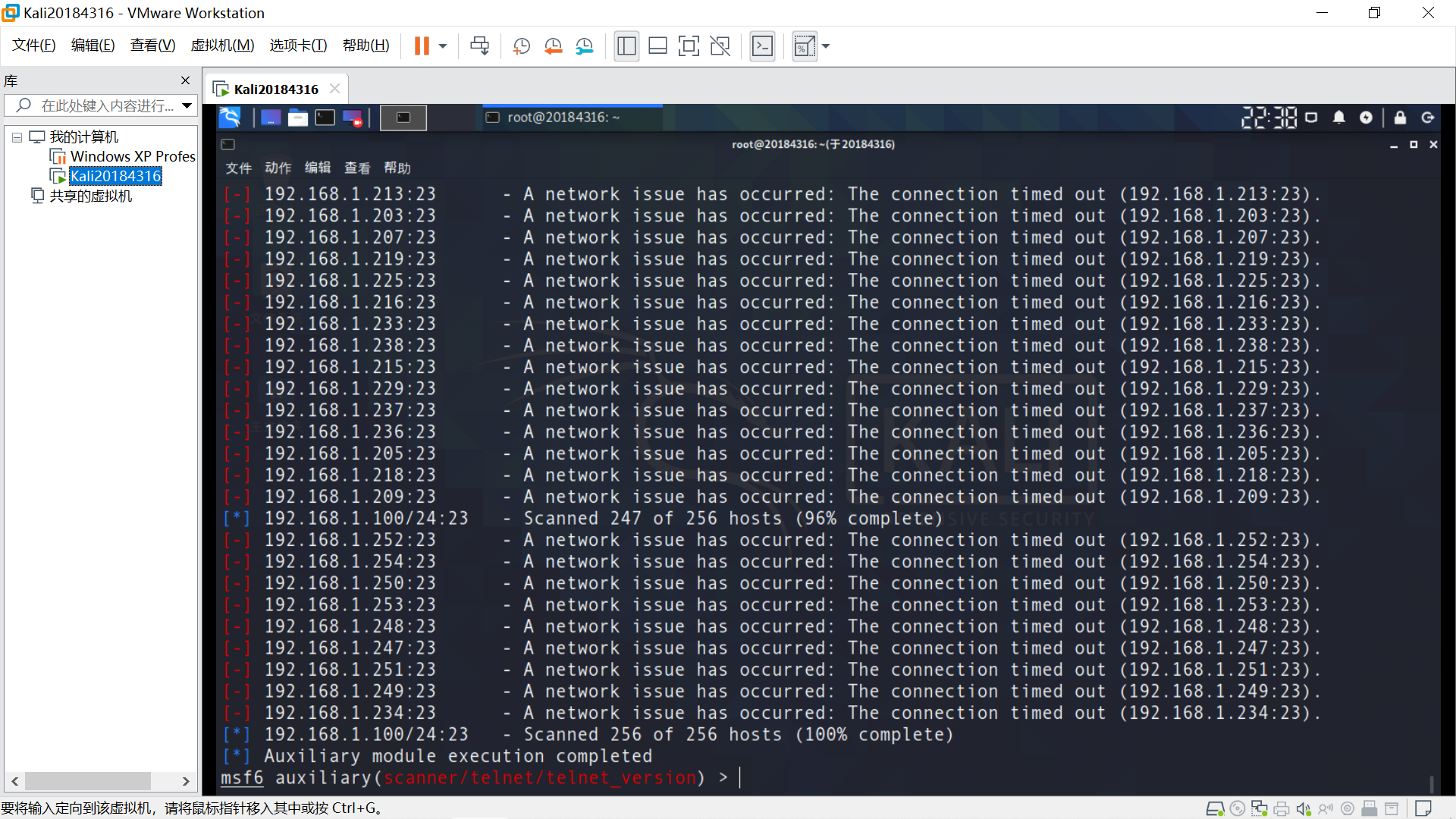Click the library horizontal scrollbar
Image resolution: width=1456 pixels, height=819 pixels.
(x=87, y=781)
